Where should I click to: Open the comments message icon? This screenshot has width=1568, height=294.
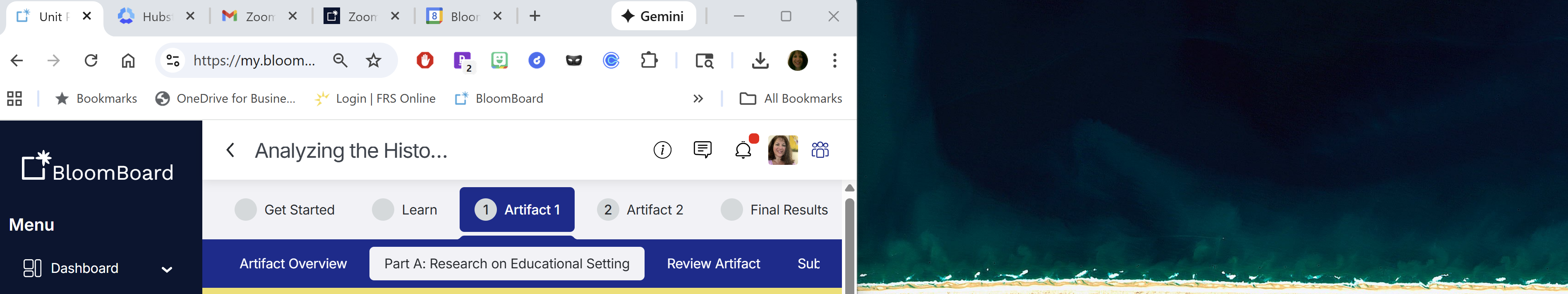(x=702, y=150)
